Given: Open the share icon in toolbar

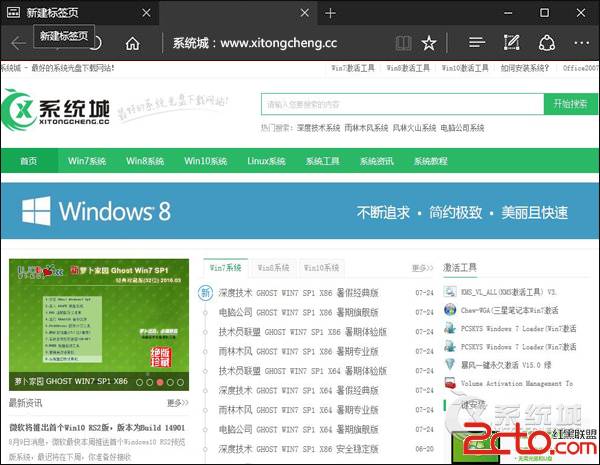Looking at the screenshot, I should (547, 43).
